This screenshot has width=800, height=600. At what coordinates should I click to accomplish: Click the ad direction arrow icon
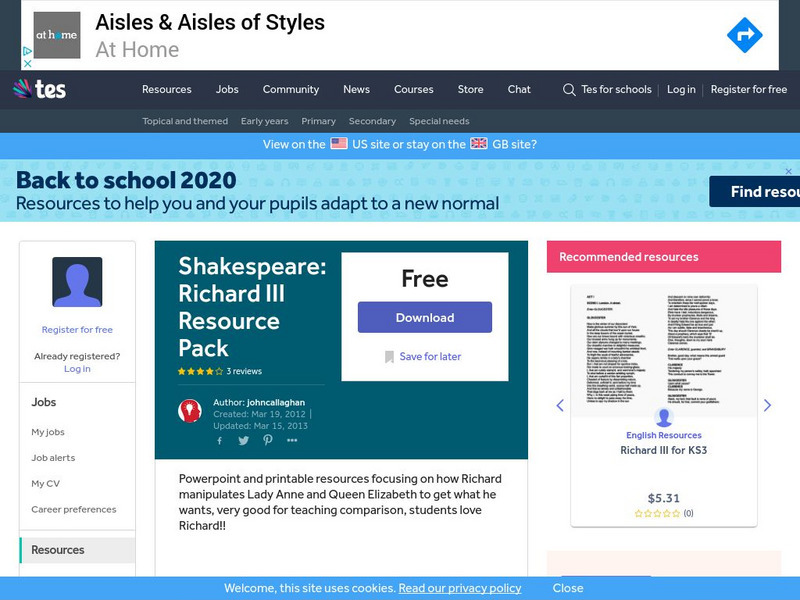tap(744, 35)
